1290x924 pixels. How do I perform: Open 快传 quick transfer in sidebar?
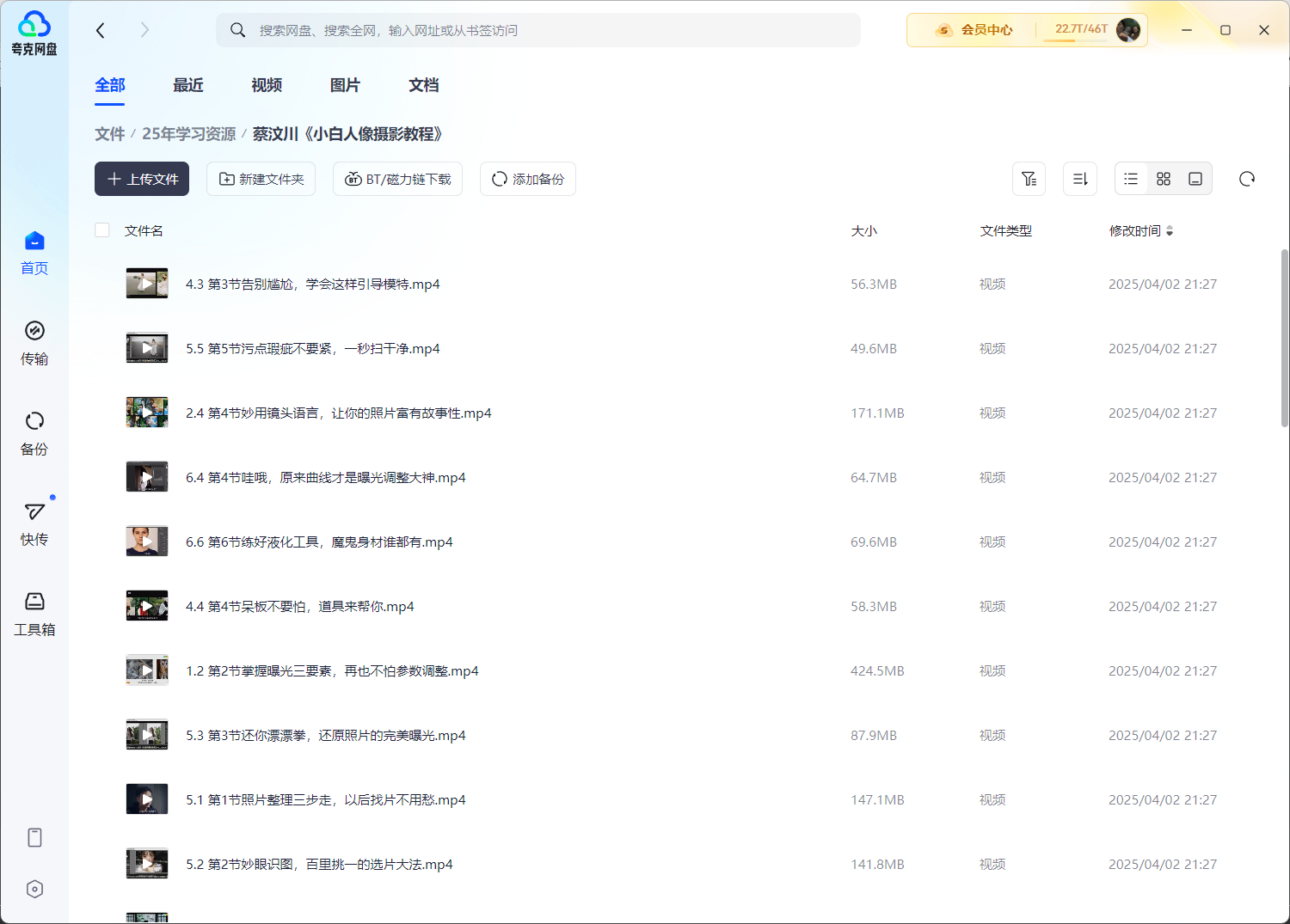coord(34,523)
